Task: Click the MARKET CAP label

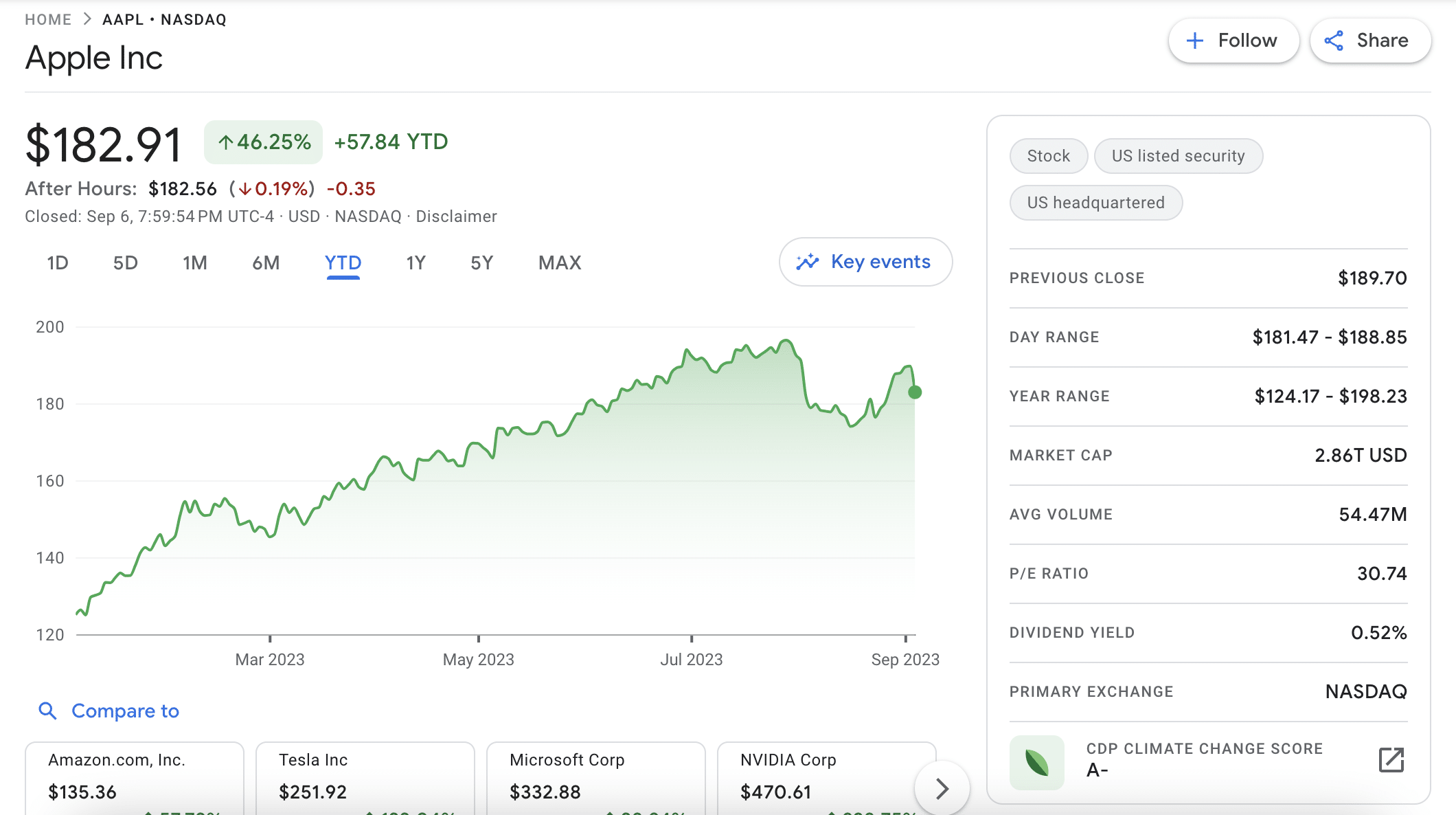Action: point(1061,456)
